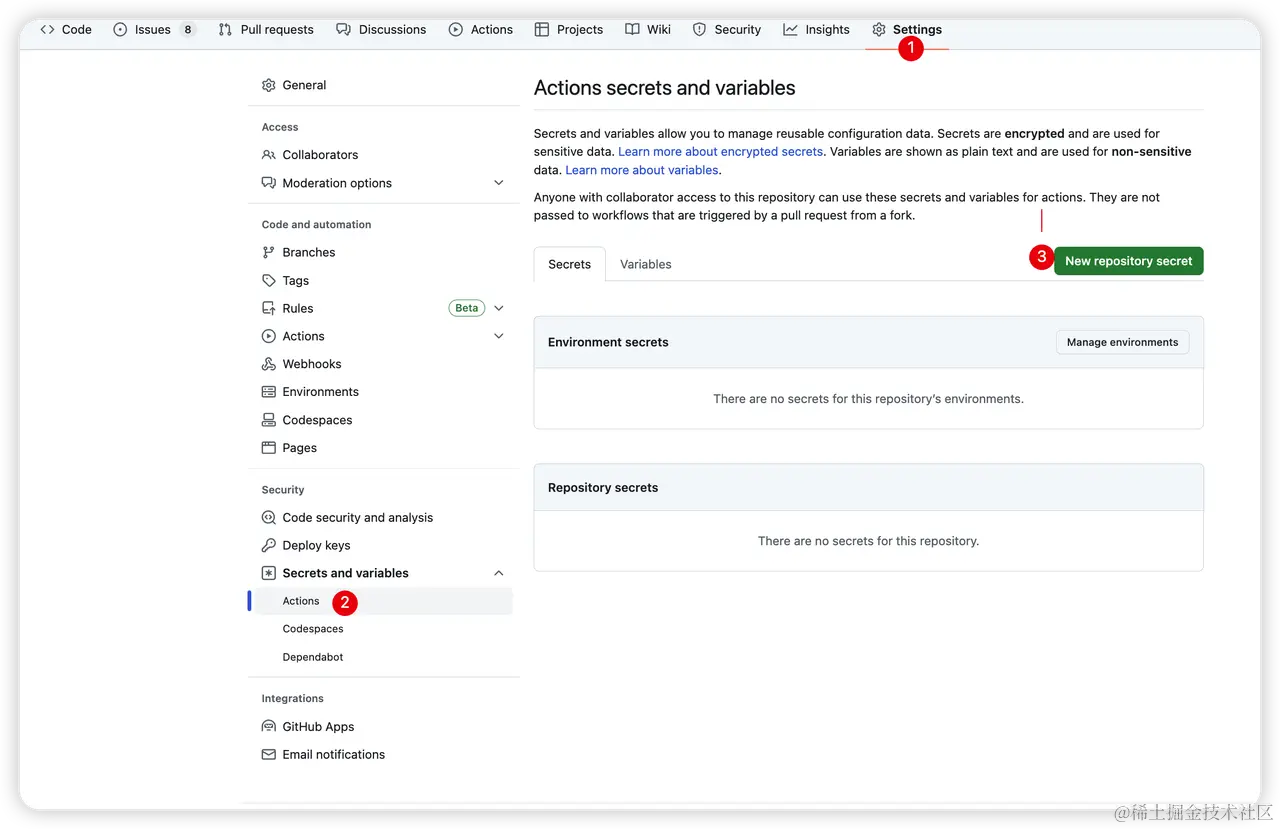Click the Moderation options comment icon
This screenshot has height=829, width=1280.
pos(268,183)
